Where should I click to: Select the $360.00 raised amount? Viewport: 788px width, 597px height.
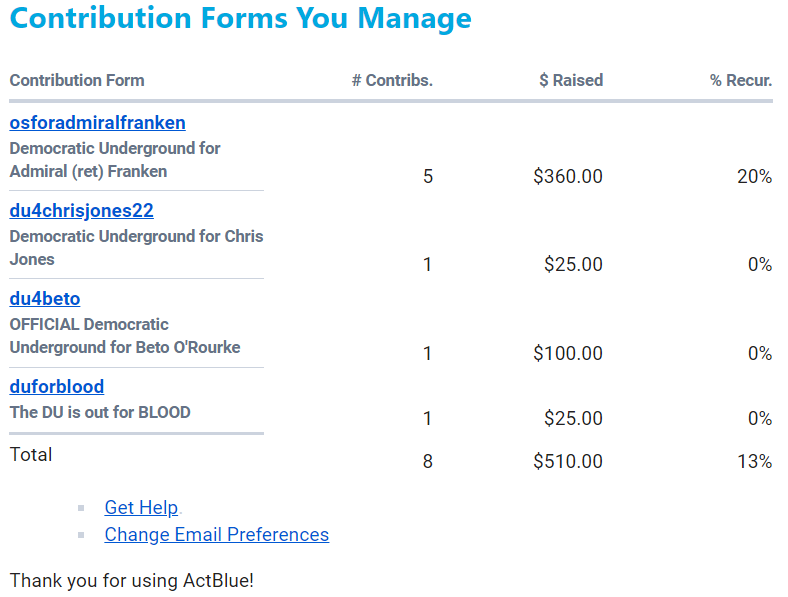tap(567, 177)
